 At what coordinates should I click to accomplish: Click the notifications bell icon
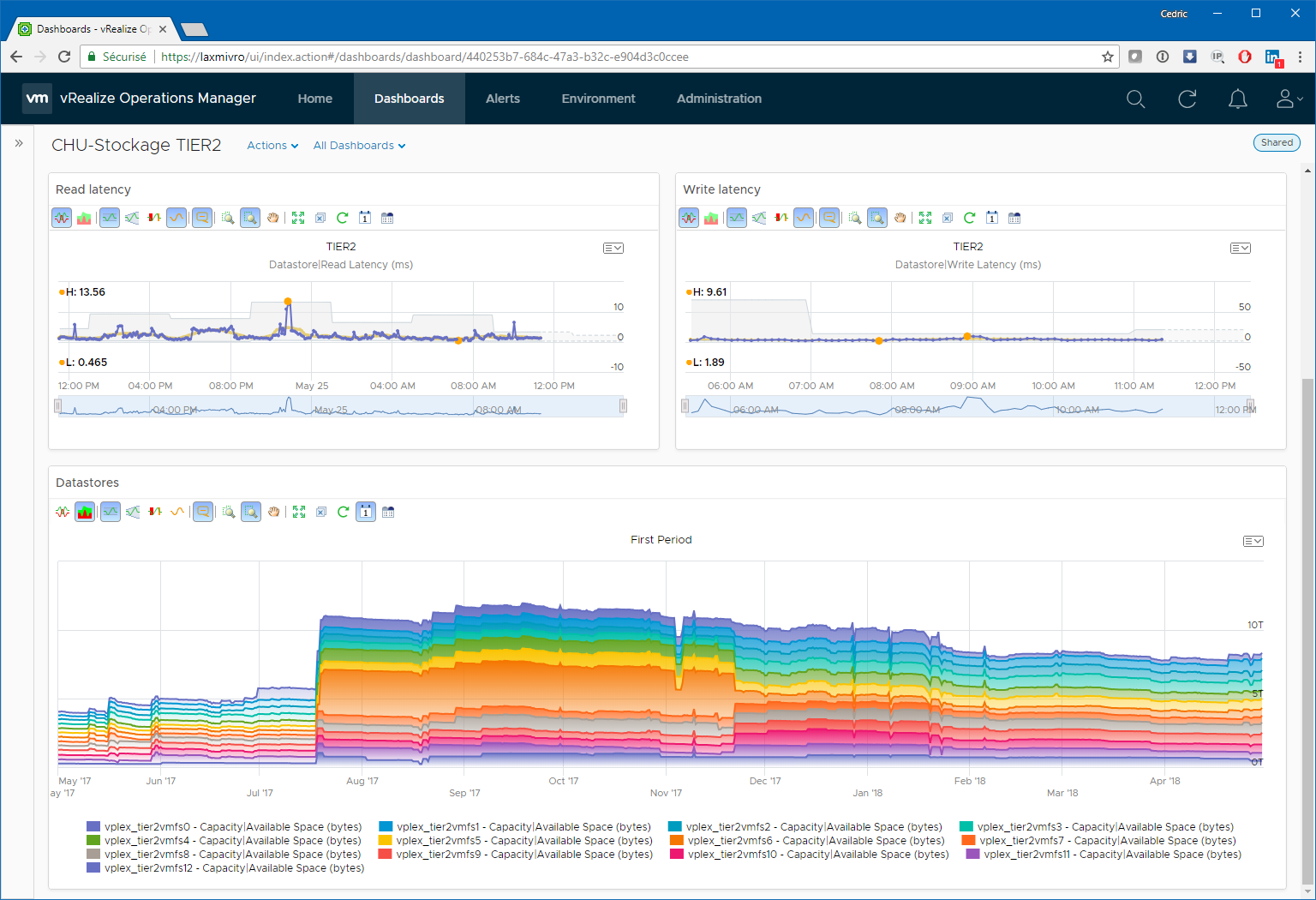(1237, 99)
